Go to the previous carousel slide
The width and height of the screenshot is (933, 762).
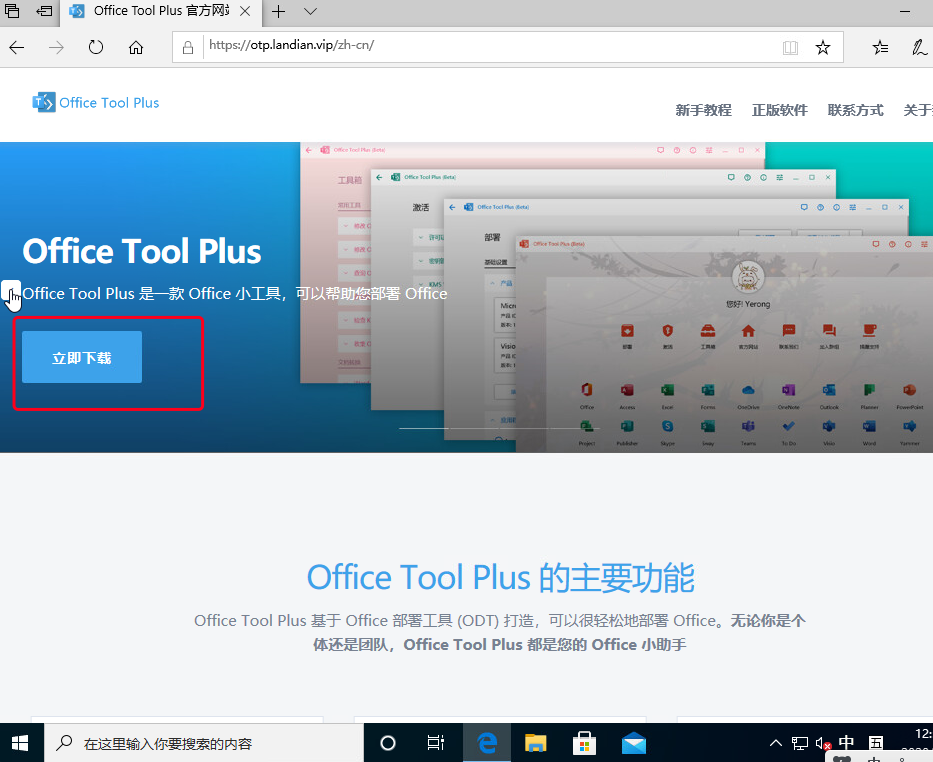click(x=11, y=291)
